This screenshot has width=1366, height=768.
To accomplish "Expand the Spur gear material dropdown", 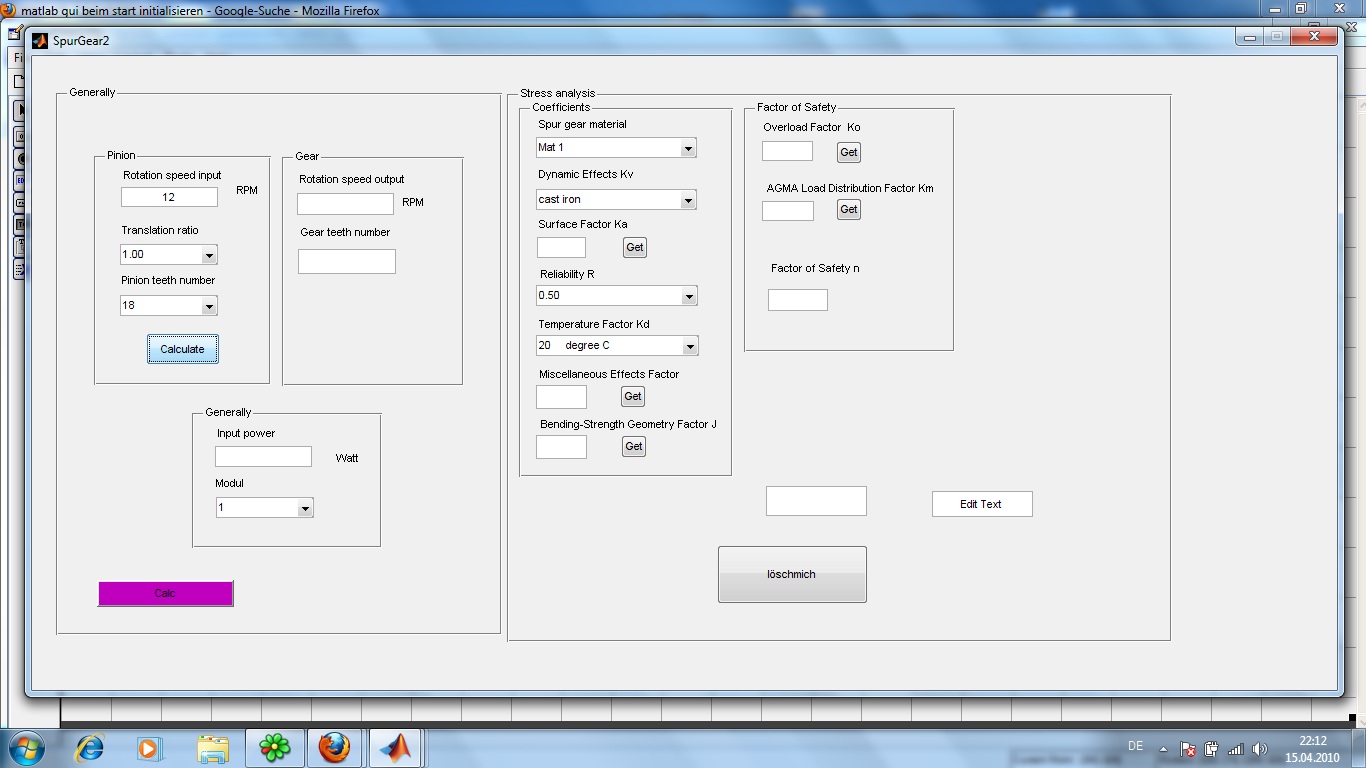I will (688, 148).
